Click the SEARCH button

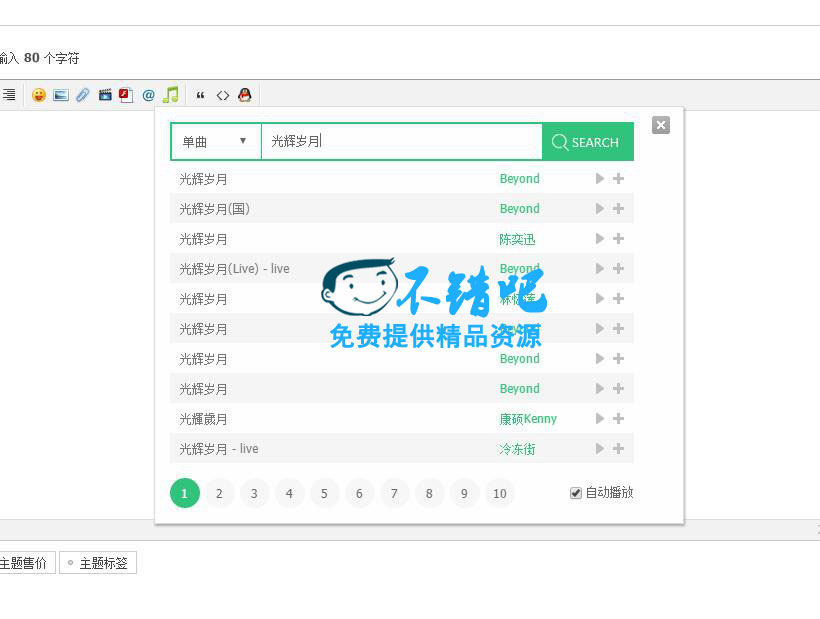(588, 142)
